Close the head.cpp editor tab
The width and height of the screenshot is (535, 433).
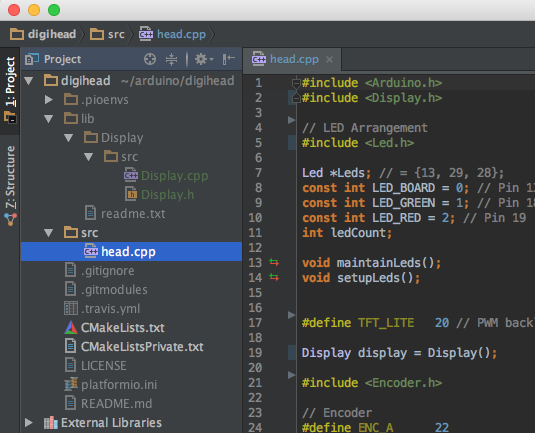329,59
